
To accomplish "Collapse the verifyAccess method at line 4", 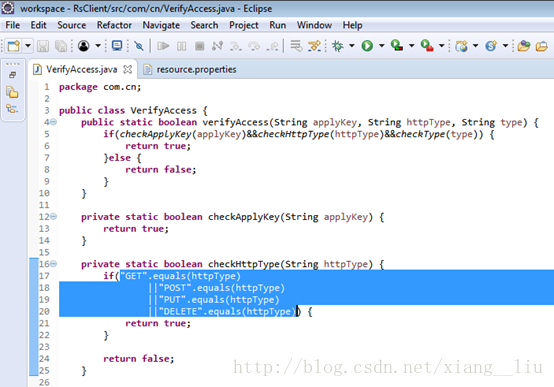I will point(53,122).
